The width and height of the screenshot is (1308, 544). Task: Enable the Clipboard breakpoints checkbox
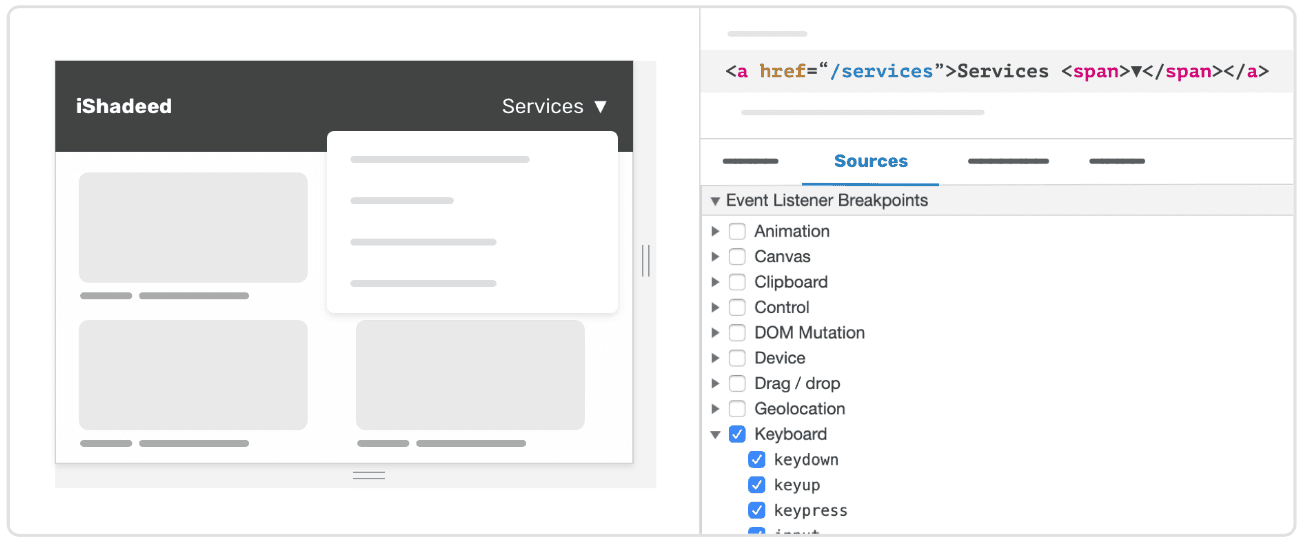click(x=737, y=282)
